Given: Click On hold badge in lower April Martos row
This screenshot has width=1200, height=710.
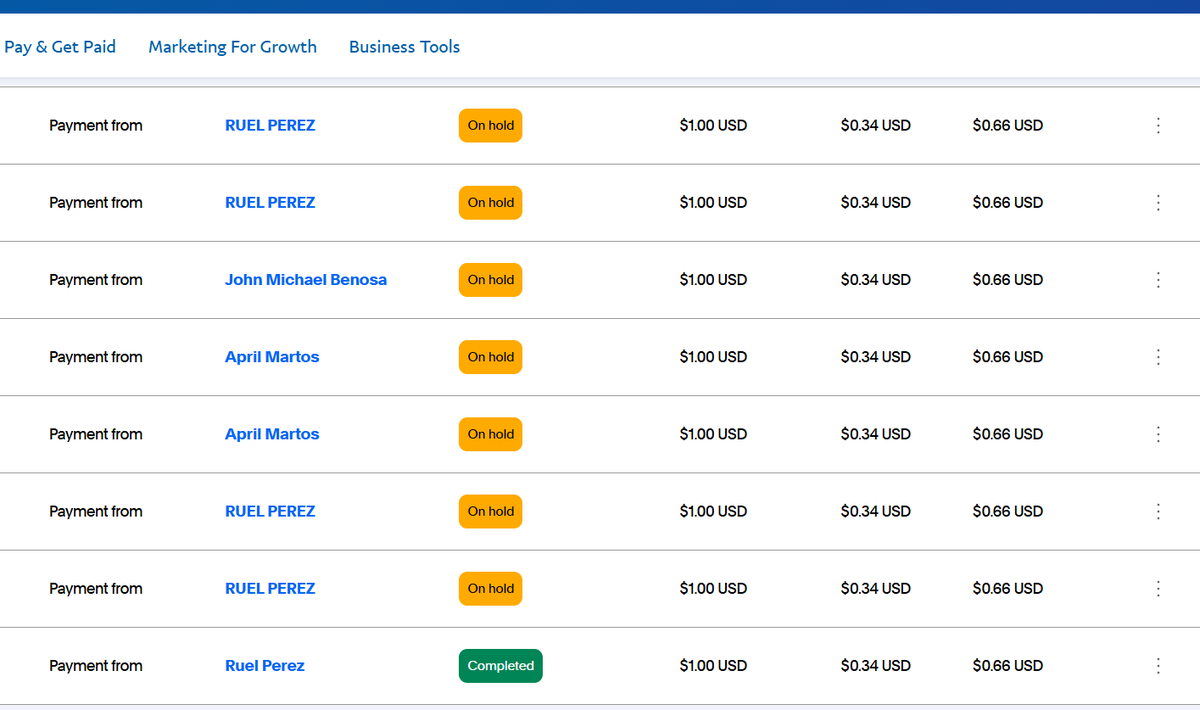Looking at the screenshot, I should 491,434.
